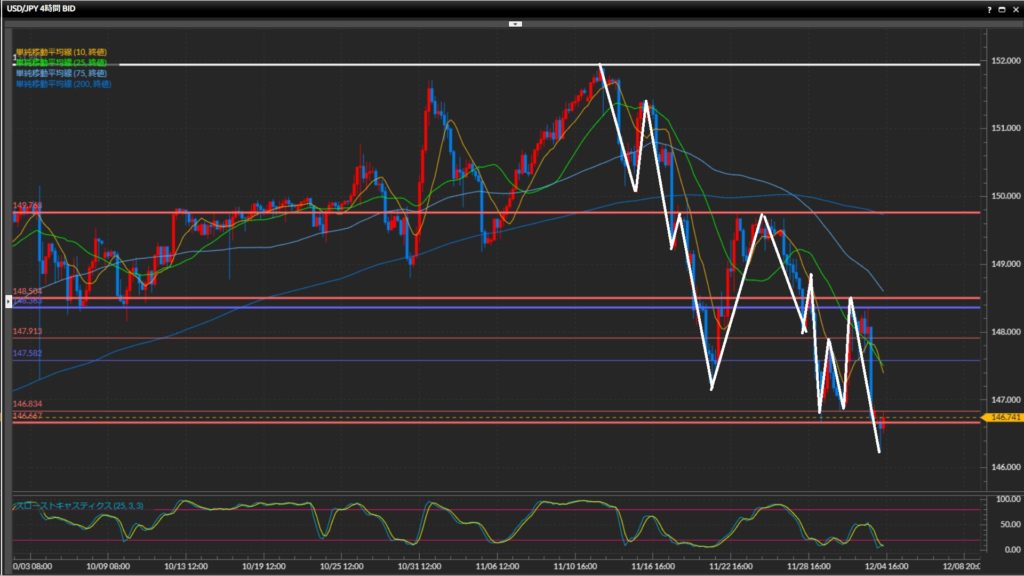Image resolution: width=1024 pixels, height=576 pixels.
Task: Click the 150.000 price axis label
Action: pyautogui.click(x=1001, y=196)
